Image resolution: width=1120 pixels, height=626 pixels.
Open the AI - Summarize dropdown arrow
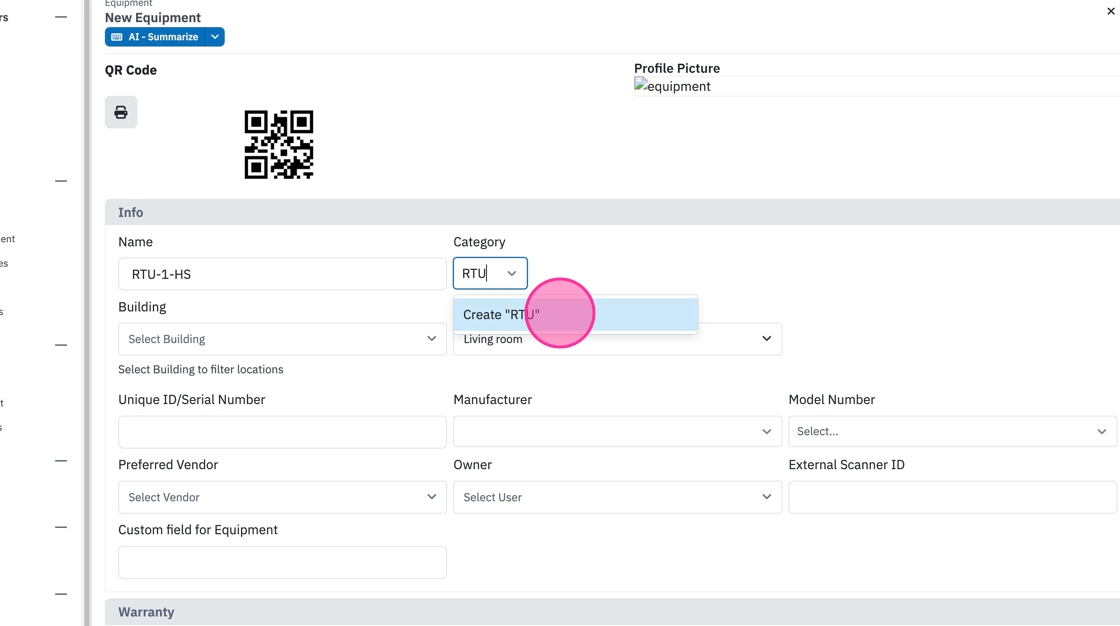[215, 37]
